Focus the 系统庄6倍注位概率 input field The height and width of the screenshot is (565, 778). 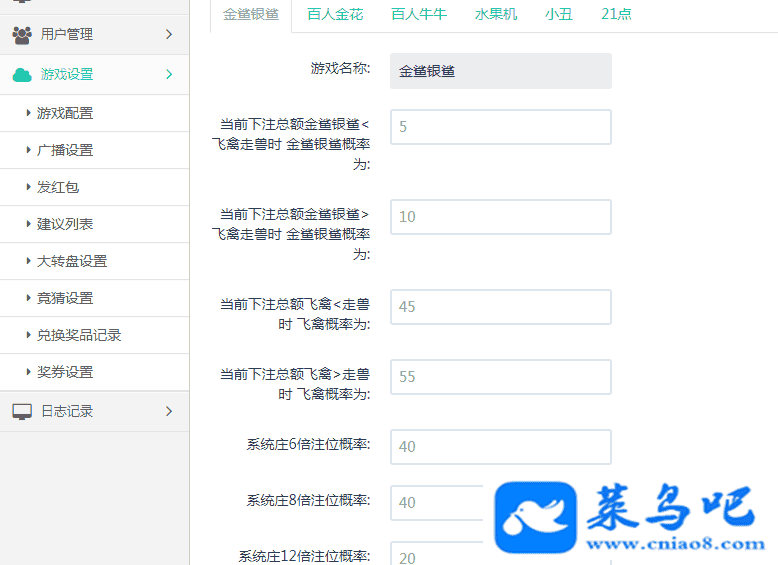point(500,447)
